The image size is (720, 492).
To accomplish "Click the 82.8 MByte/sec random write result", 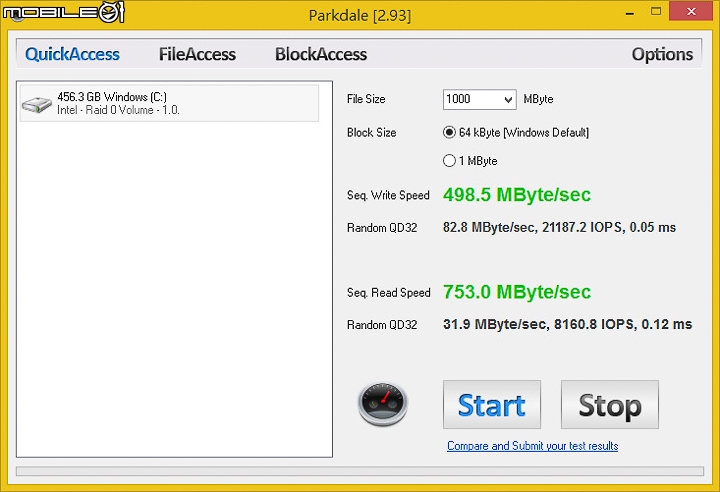I will (x=559, y=227).
